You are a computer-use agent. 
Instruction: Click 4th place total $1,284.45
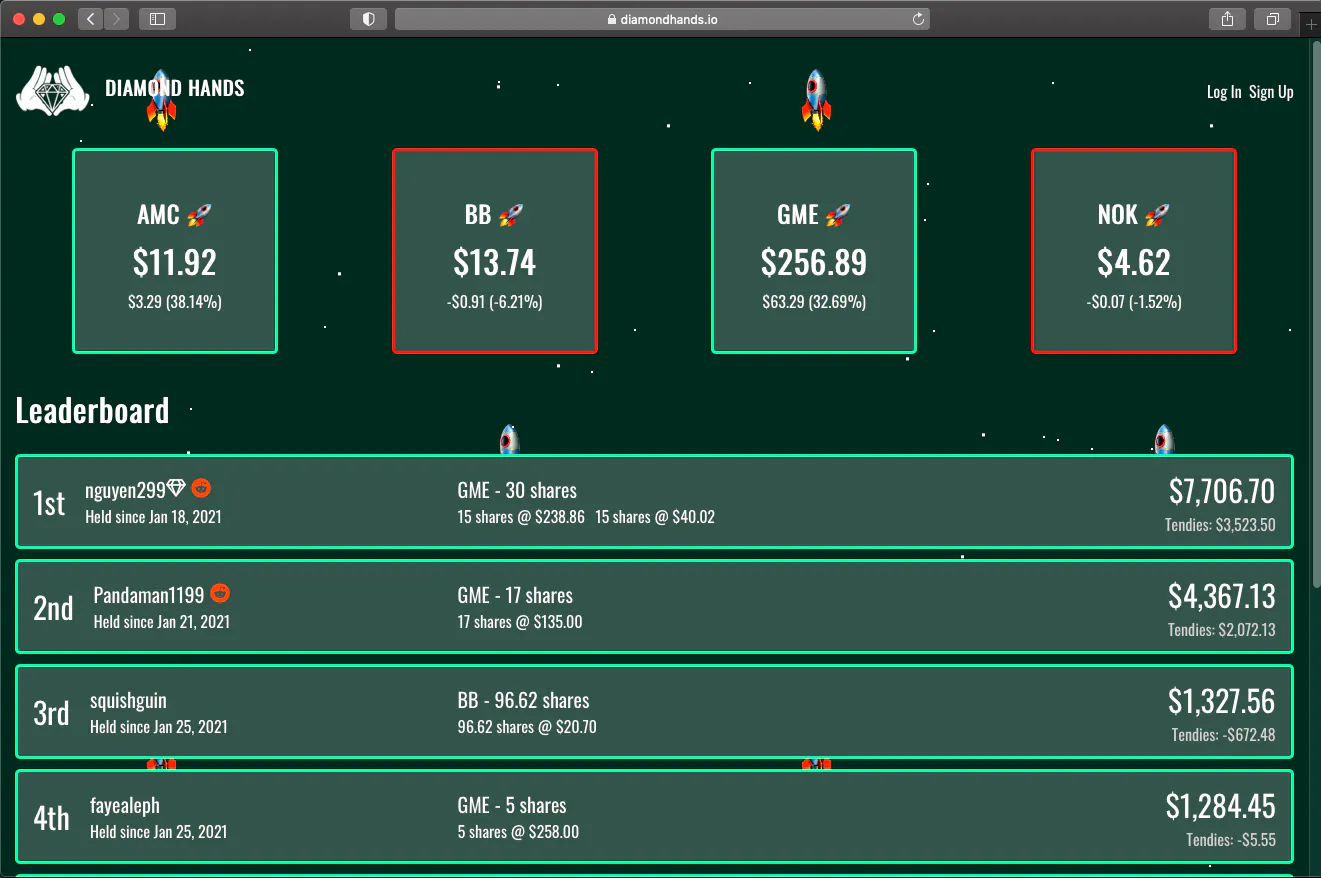(1221, 806)
